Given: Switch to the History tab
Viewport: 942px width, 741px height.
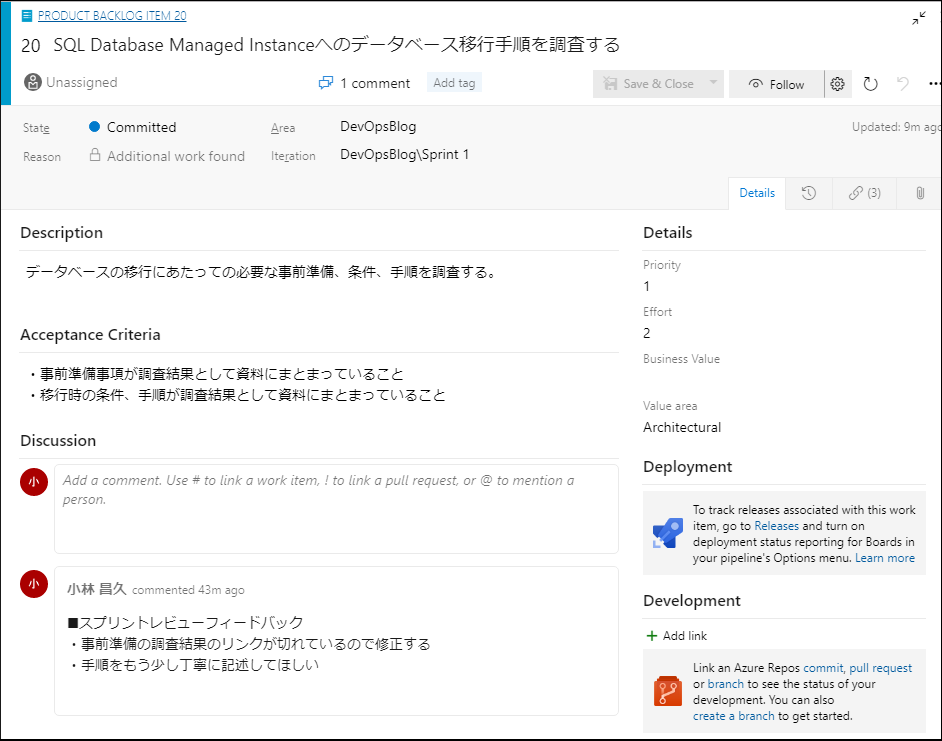Looking at the screenshot, I should [810, 192].
